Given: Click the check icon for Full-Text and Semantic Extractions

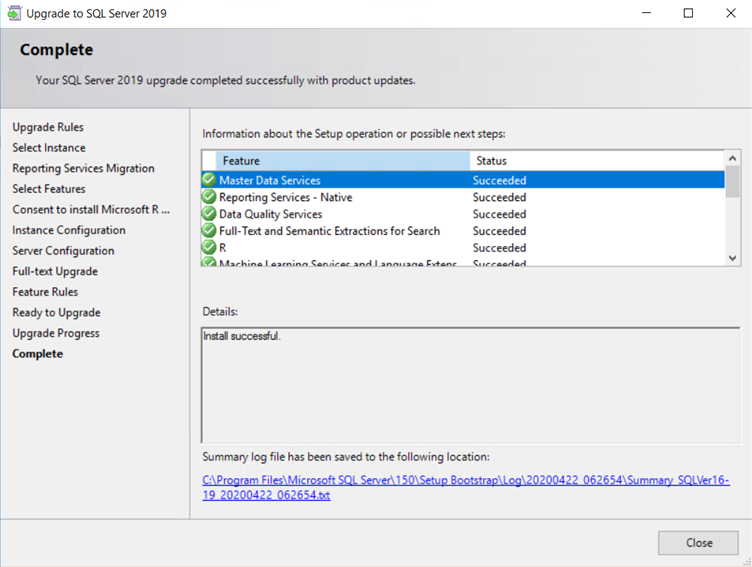Looking at the screenshot, I should click(x=209, y=231).
